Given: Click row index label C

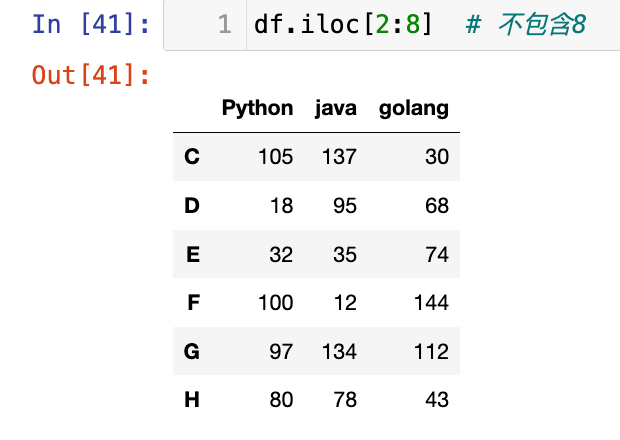Looking at the screenshot, I should [192, 157].
